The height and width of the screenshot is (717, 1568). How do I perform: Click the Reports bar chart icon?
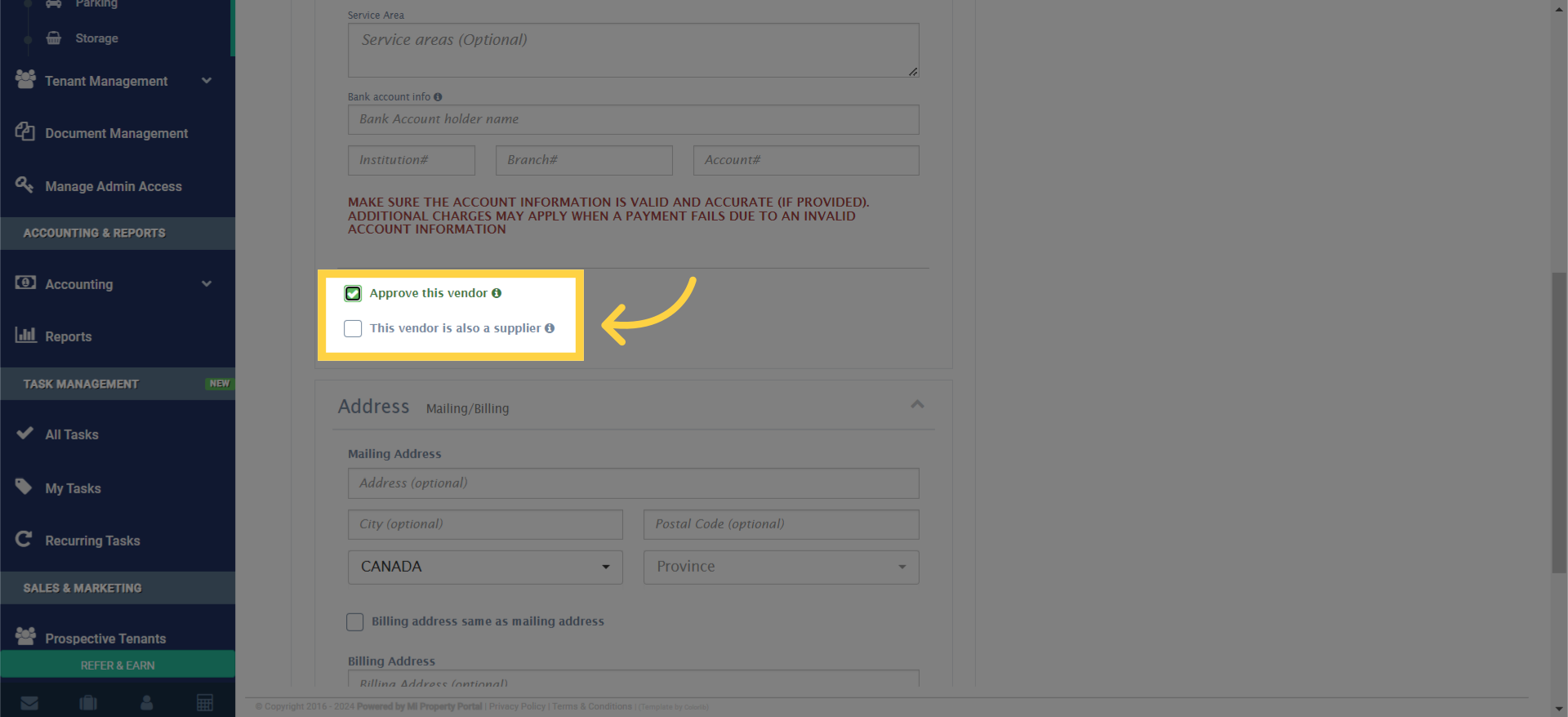point(25,335)
